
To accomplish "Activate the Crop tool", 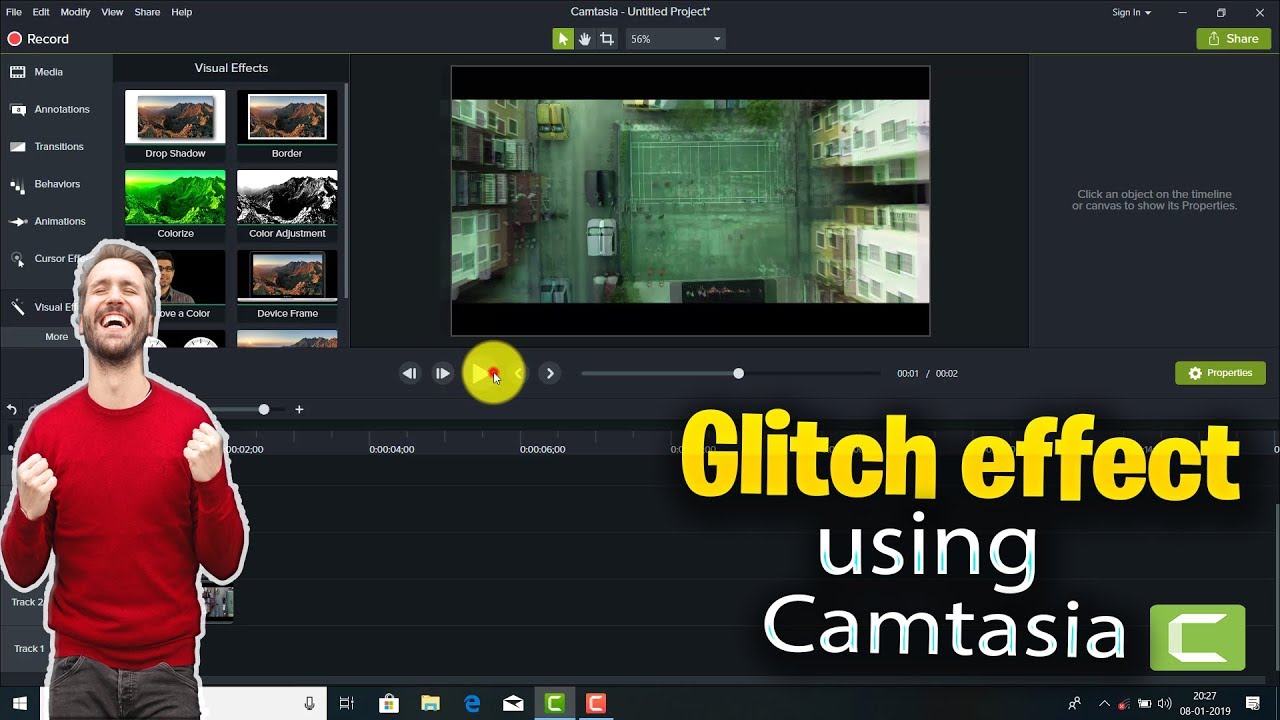I will (x=607, y=39).
